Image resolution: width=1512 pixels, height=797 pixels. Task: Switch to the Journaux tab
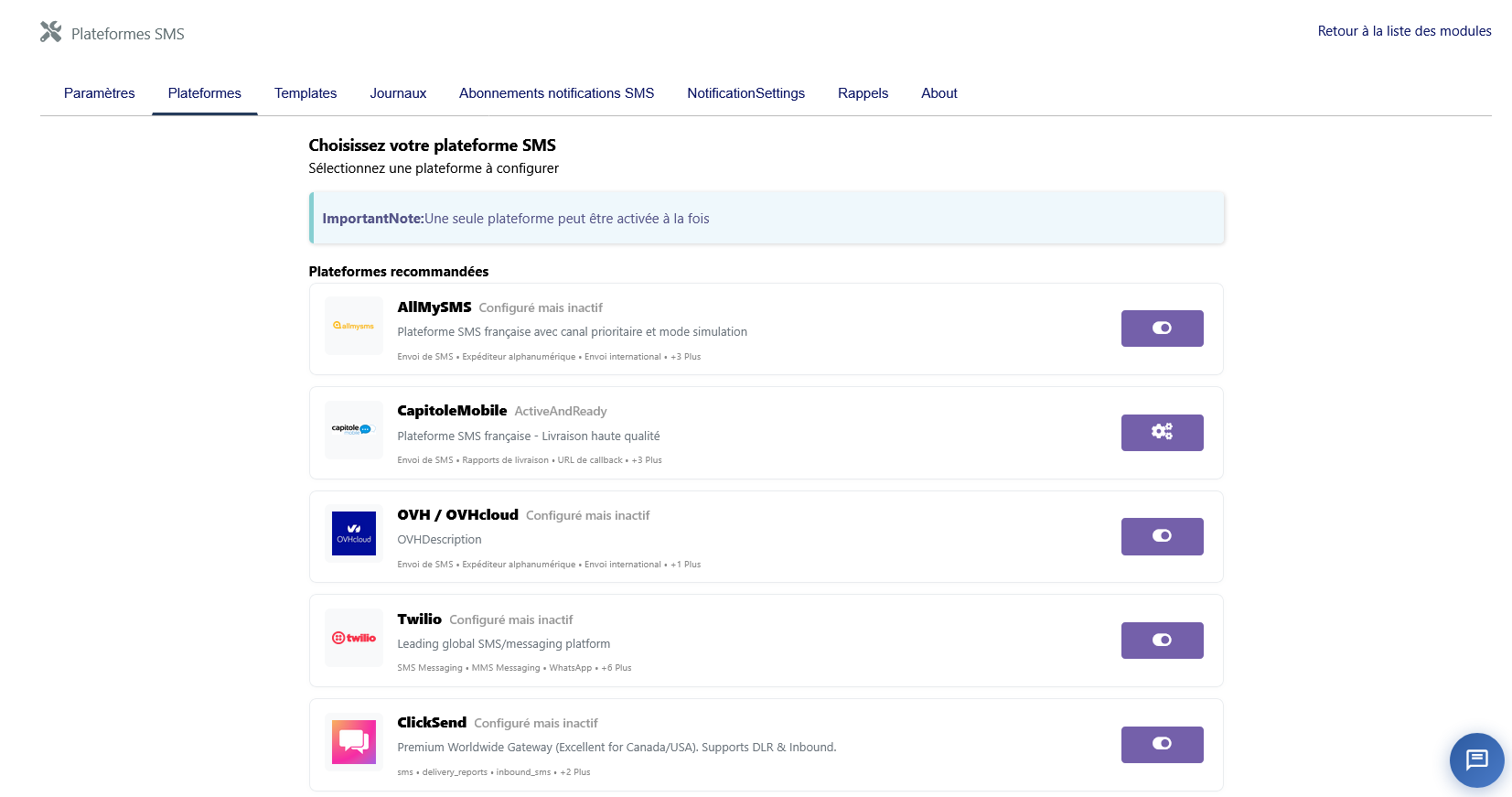coord(398,93)
